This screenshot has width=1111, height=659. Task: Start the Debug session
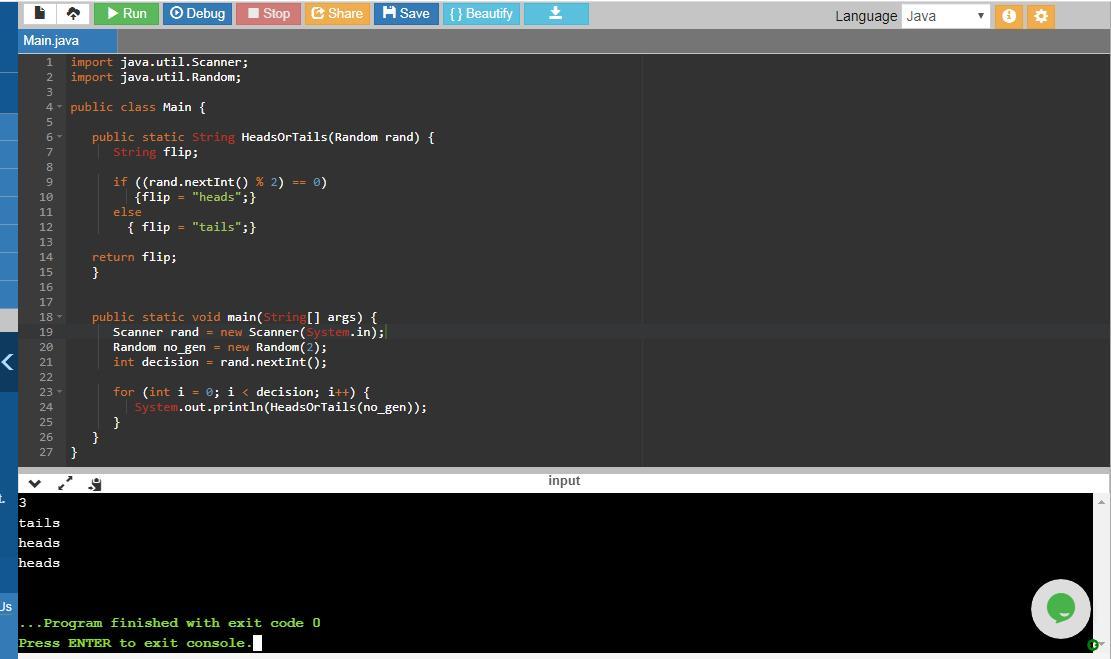pyautogui.click(x=197, y=14)
